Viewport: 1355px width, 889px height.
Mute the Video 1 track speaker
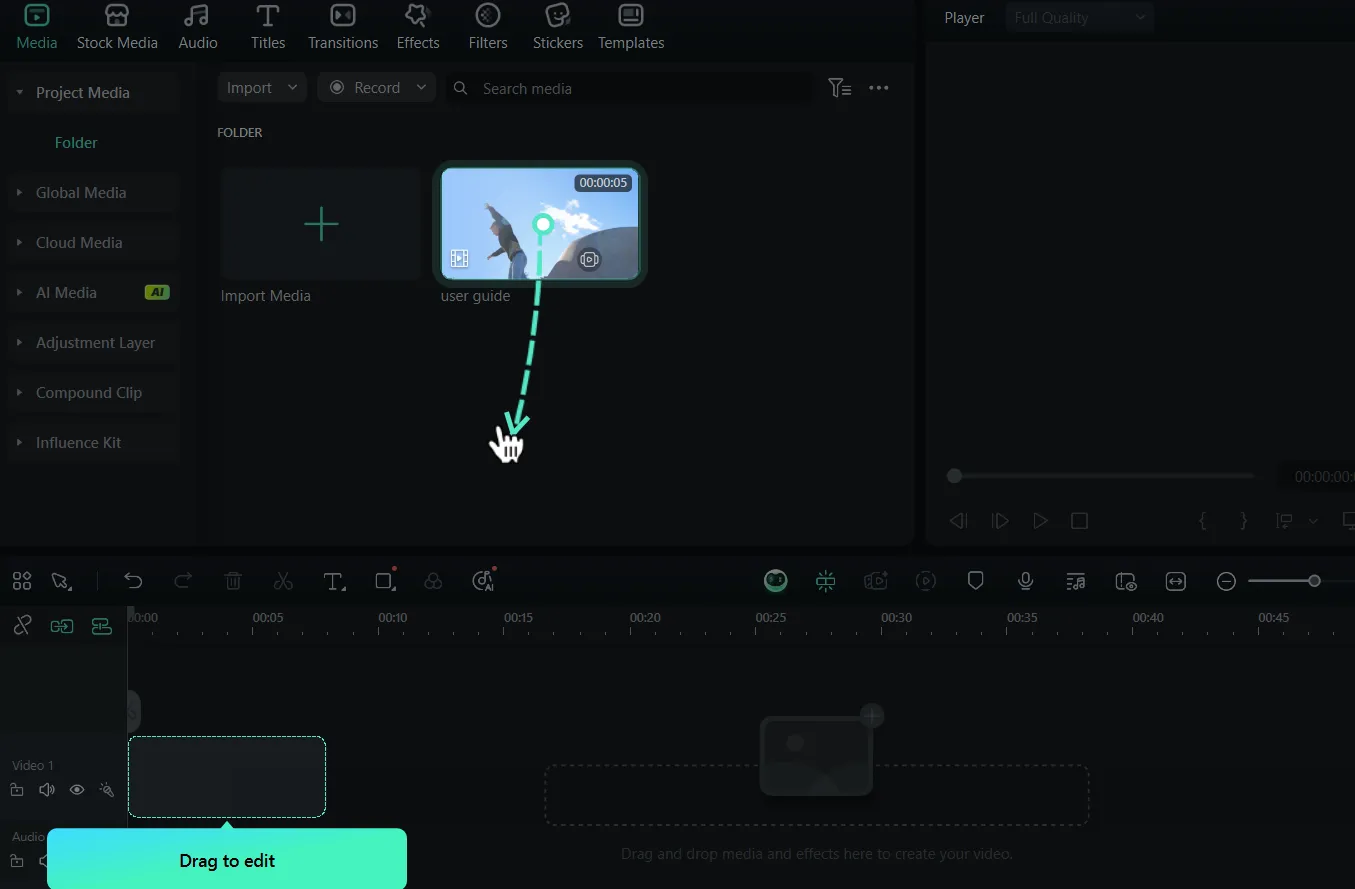point(46,790)
